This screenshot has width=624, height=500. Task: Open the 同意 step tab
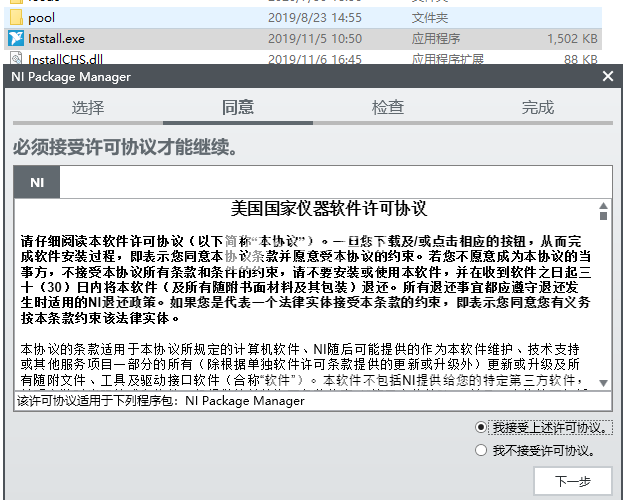238,108
